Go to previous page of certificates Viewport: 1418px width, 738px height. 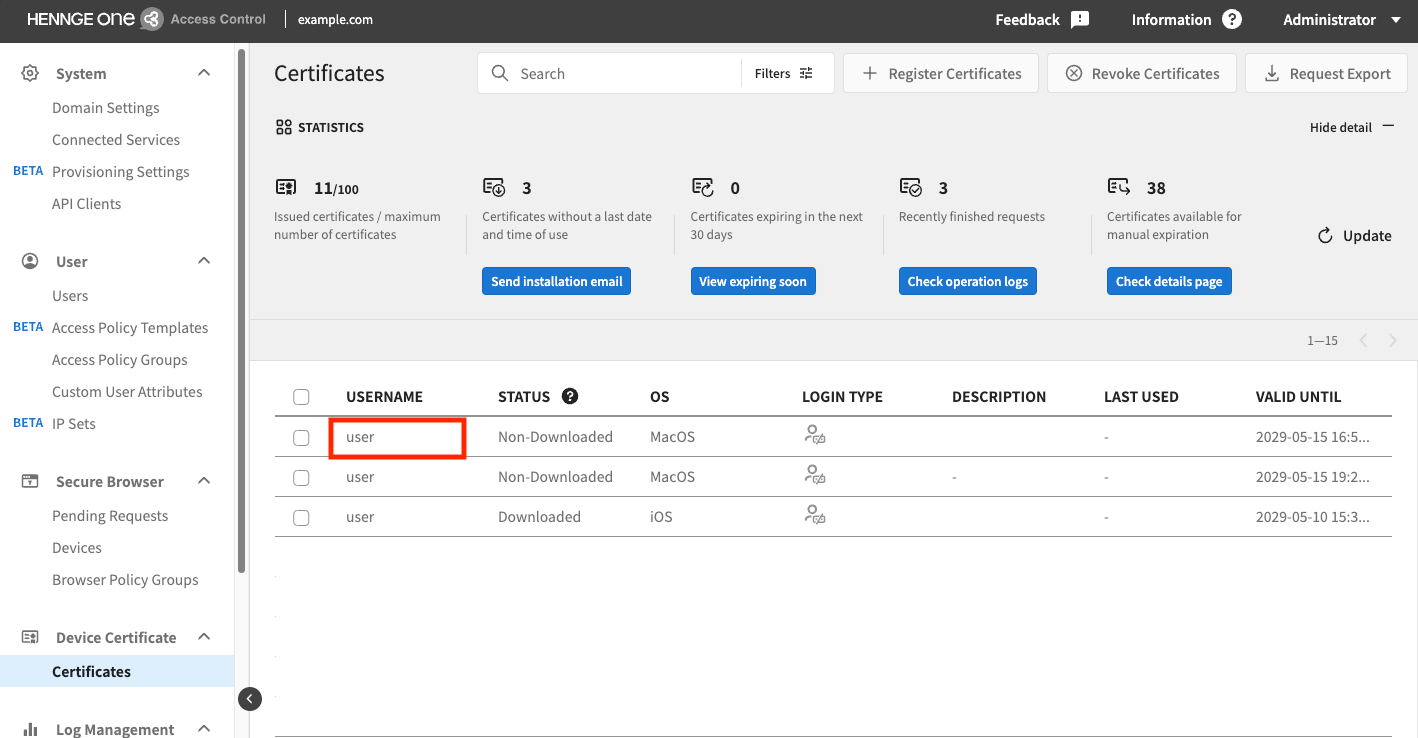click(x=1362, y=341)
